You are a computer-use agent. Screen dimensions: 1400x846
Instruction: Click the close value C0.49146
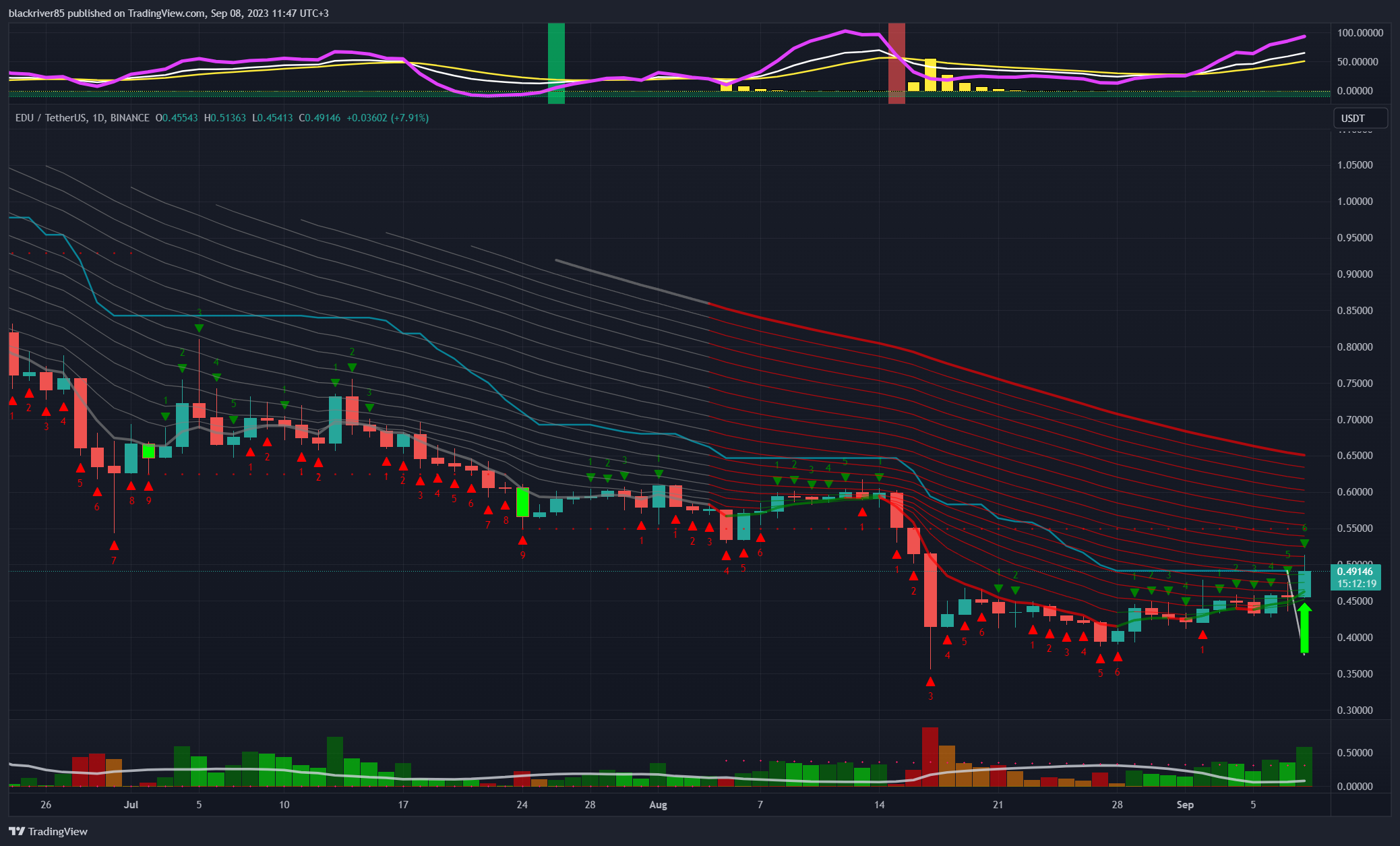(x=319, y=118)
